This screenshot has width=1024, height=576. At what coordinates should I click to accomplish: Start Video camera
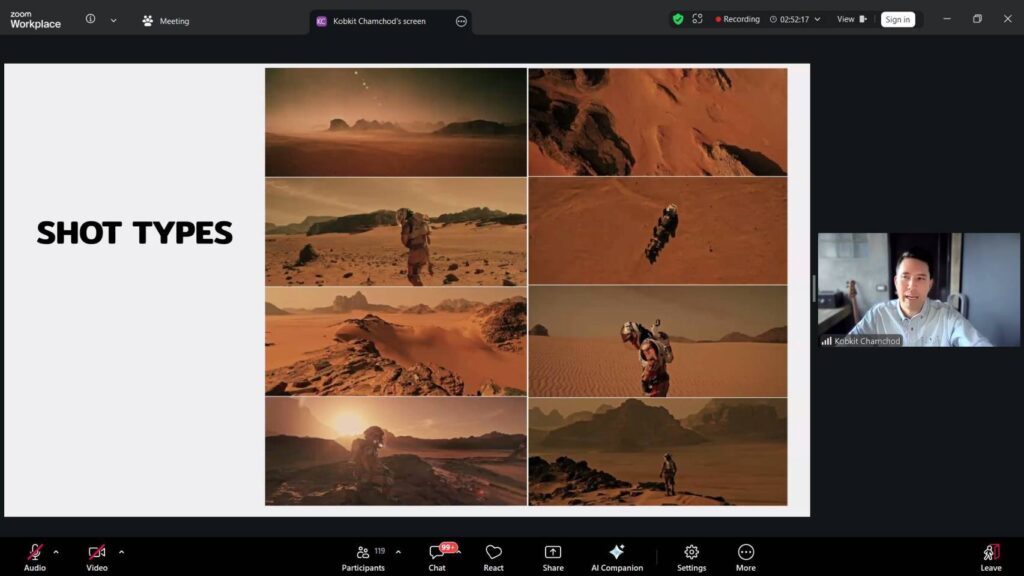click(97, 558)
